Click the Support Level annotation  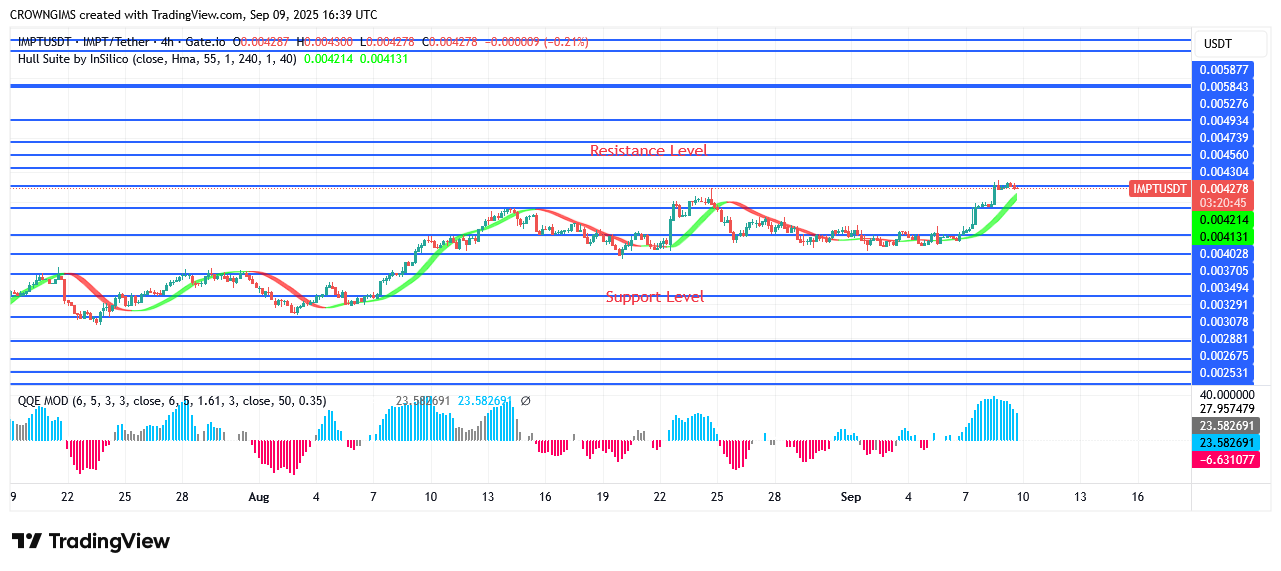tap(655, 297)
